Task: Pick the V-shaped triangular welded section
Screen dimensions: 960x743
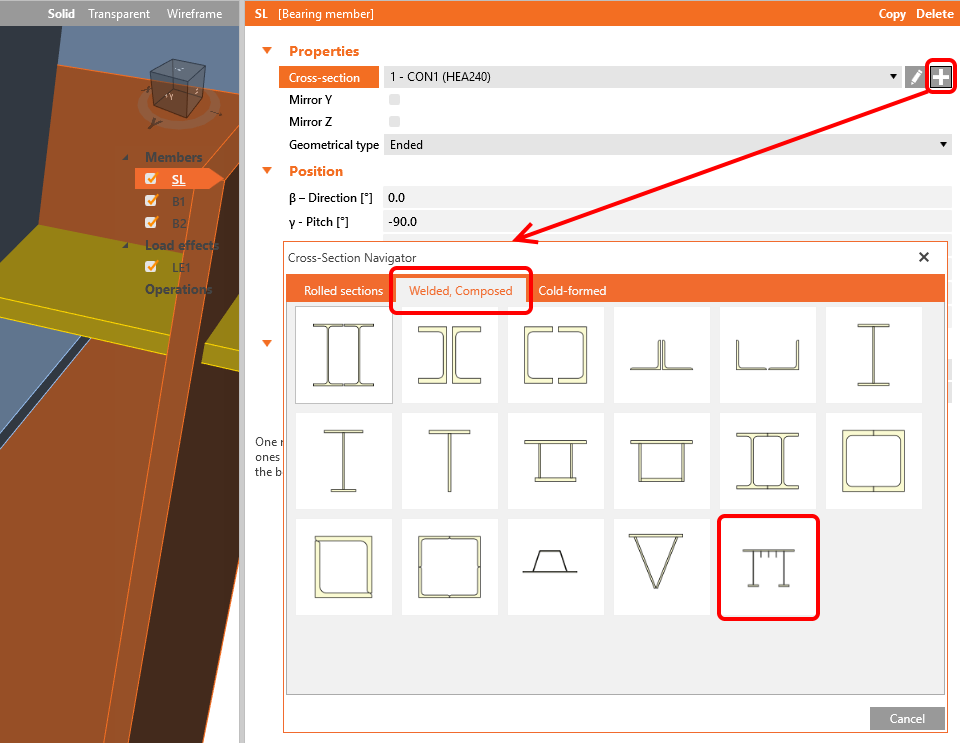Action: point(662,567)
